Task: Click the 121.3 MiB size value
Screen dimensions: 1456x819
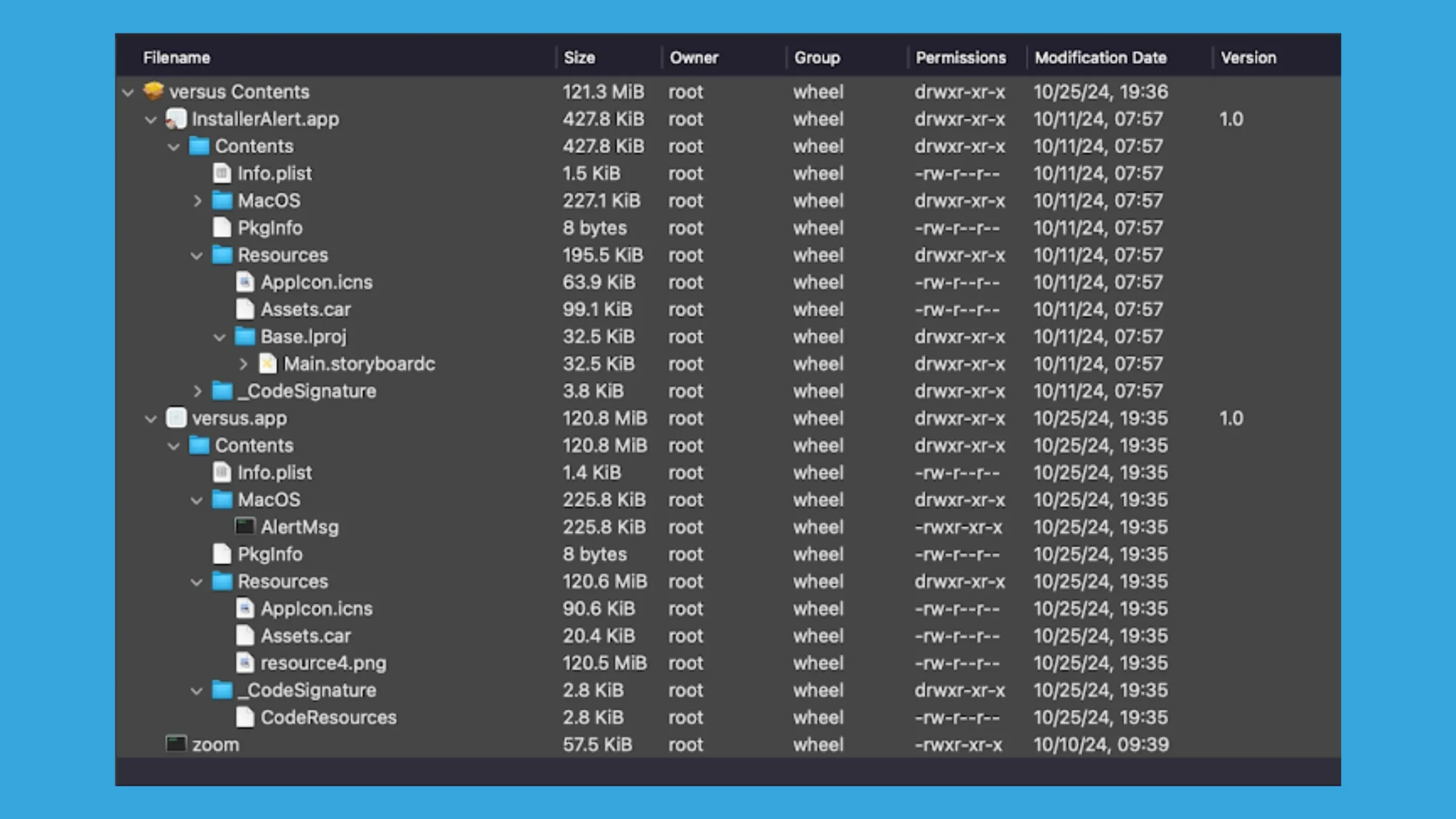Action: pyautogui.click(x=603, y=92)
